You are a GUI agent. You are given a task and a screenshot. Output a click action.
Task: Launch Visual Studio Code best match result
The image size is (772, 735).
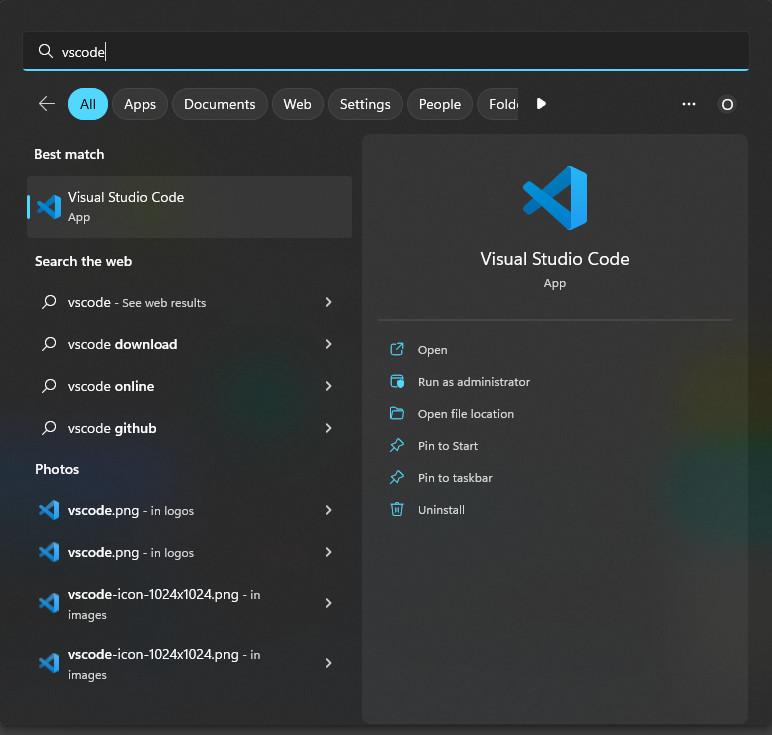tap(189, 207)
